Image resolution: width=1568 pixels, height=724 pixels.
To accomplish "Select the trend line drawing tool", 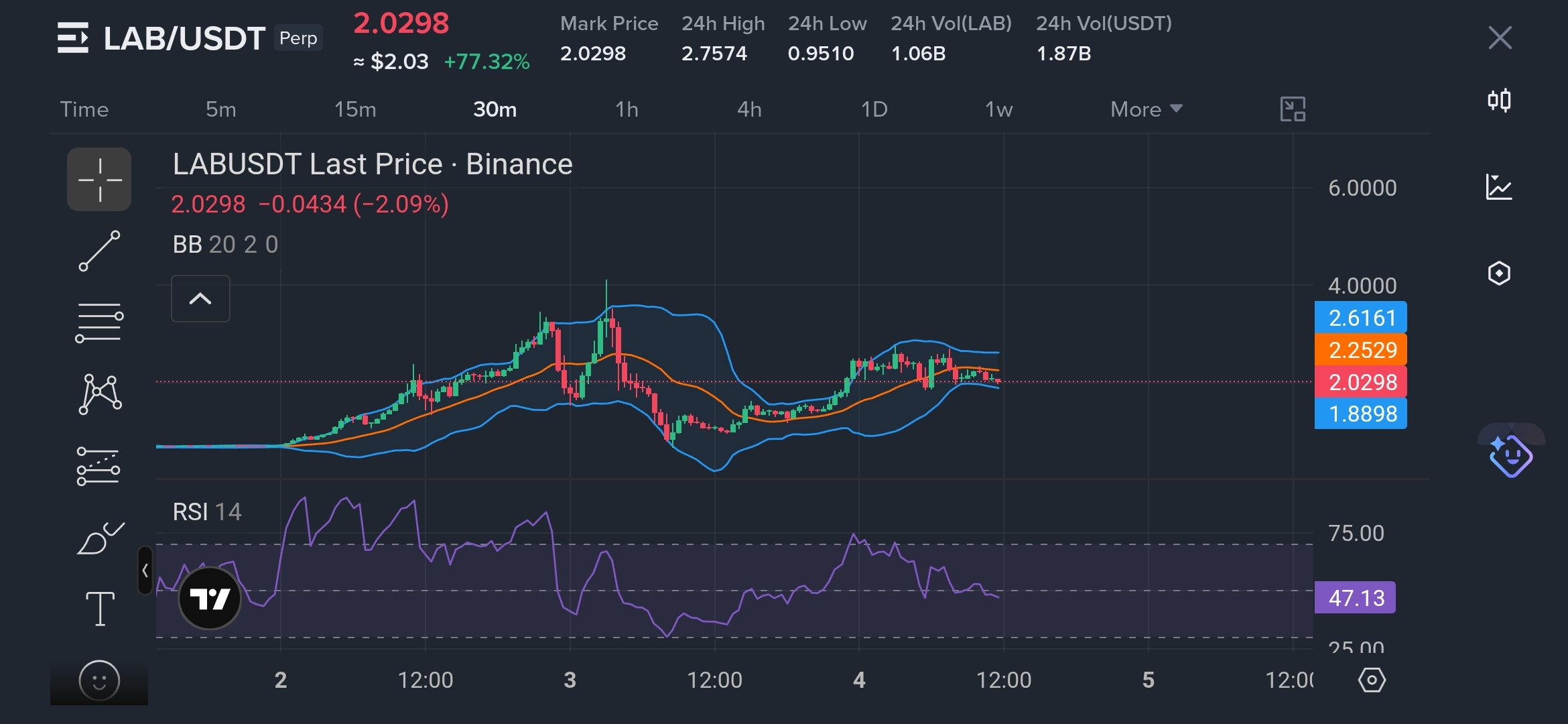I will click(x=99, y=251).
